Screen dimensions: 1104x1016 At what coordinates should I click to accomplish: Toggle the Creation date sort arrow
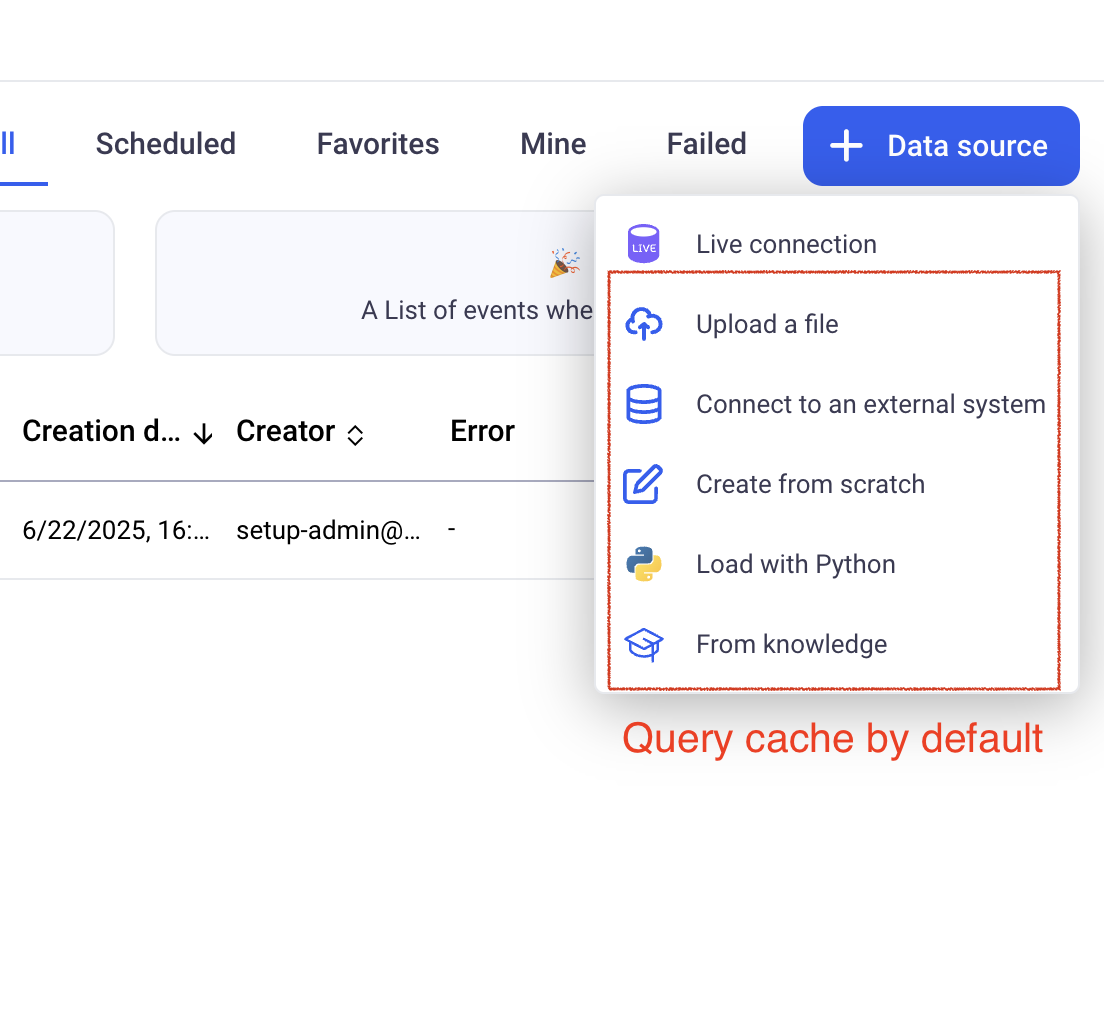pyautogui.click(x=204, y=433)
